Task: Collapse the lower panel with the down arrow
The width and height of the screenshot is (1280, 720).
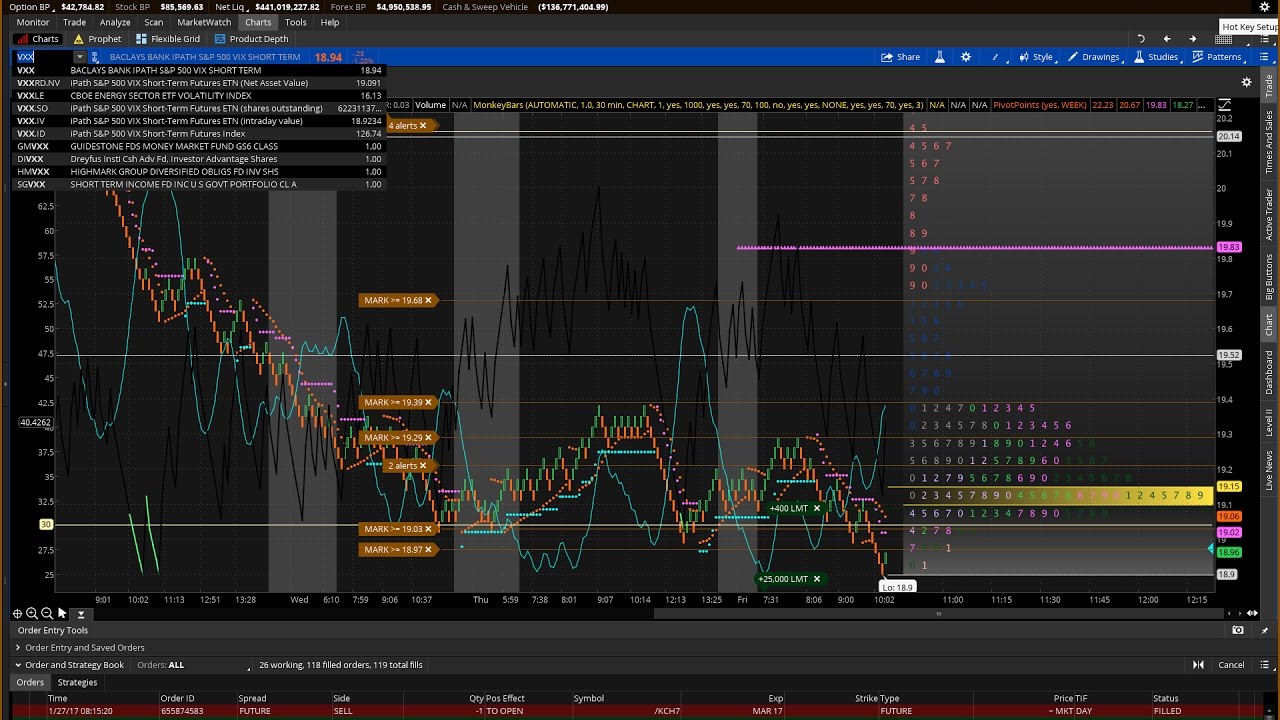Action: [x=81, y=613]
